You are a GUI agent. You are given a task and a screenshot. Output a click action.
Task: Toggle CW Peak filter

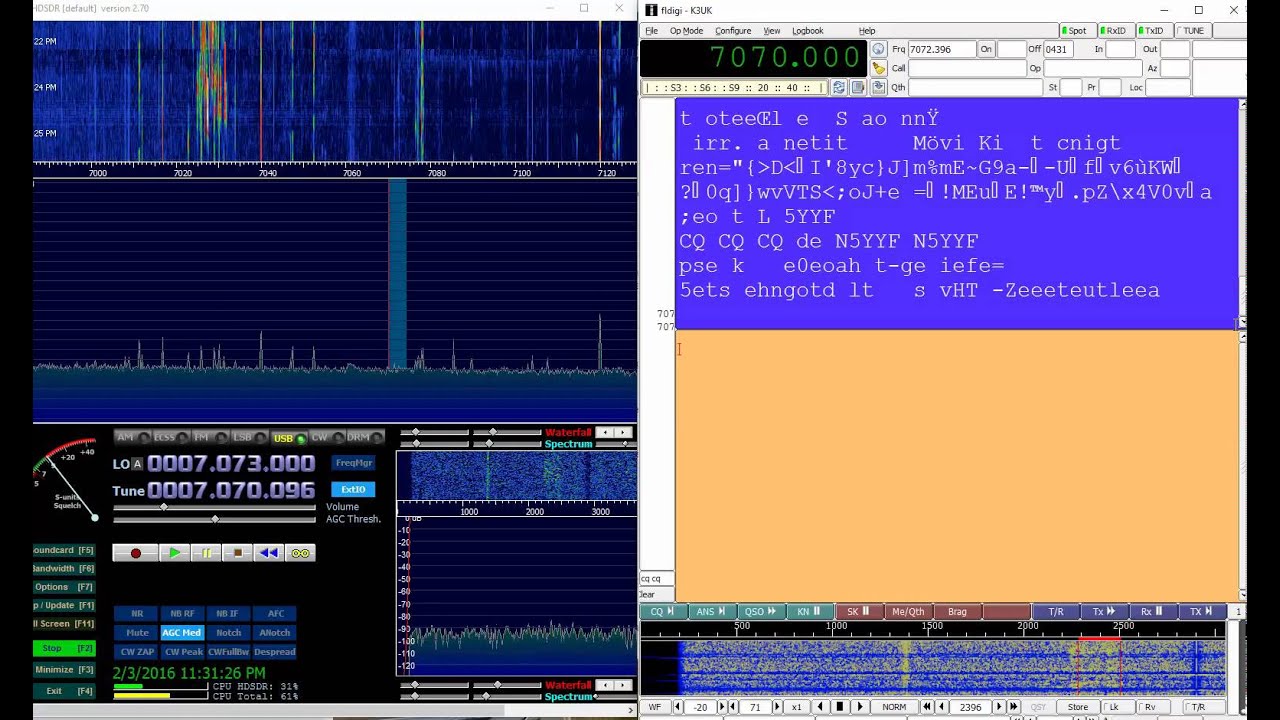(x=183, y=652)
